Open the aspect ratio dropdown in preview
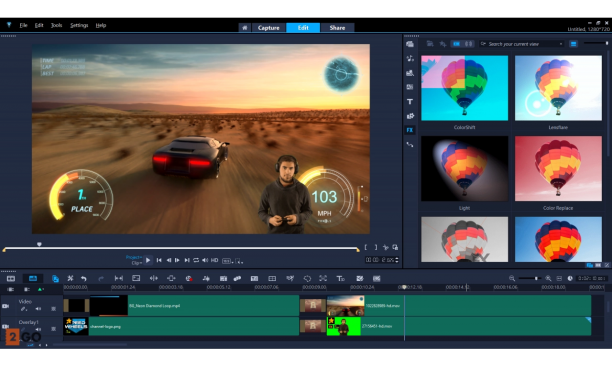Image resolution: width=612 pixels, height=367 pixels. (228, 261)
